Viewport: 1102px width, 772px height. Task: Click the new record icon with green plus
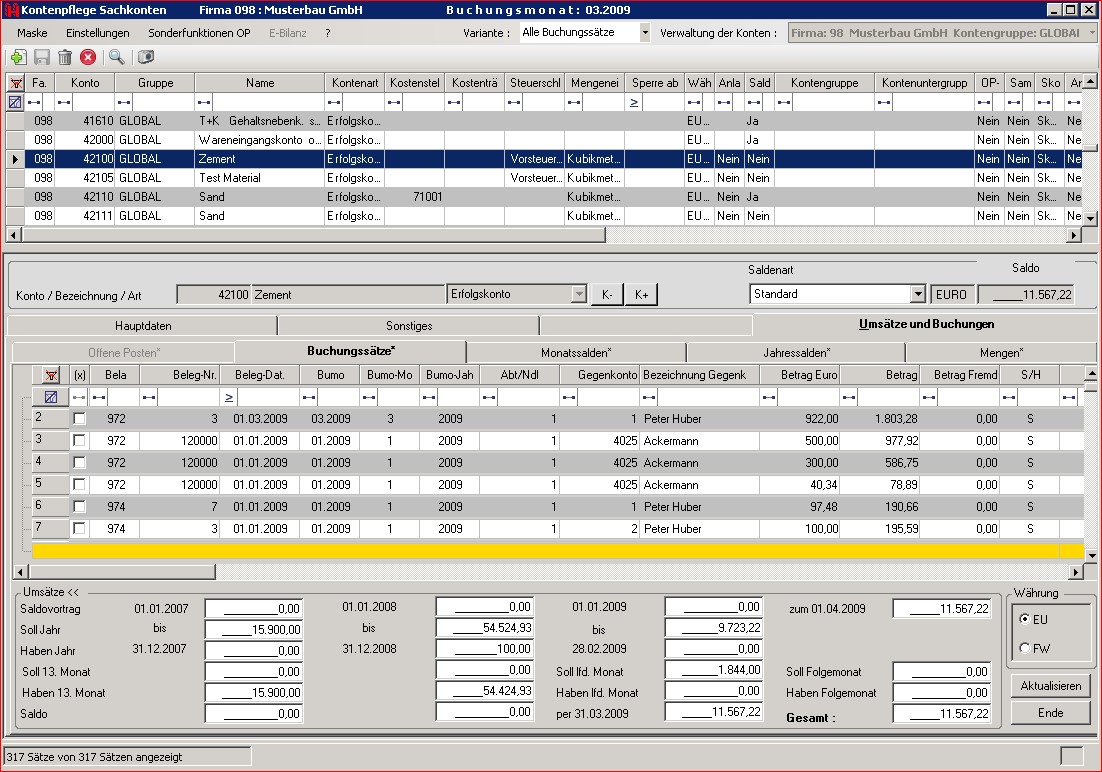pyautogui.click(x=18, y=58)
